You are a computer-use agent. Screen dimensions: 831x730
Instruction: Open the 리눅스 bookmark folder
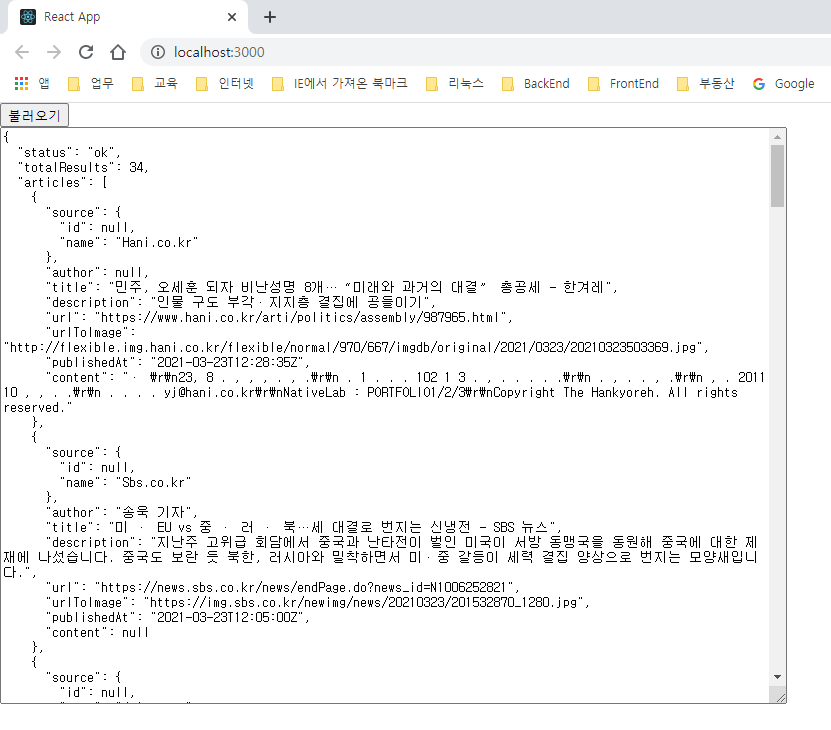pos(455,83)
